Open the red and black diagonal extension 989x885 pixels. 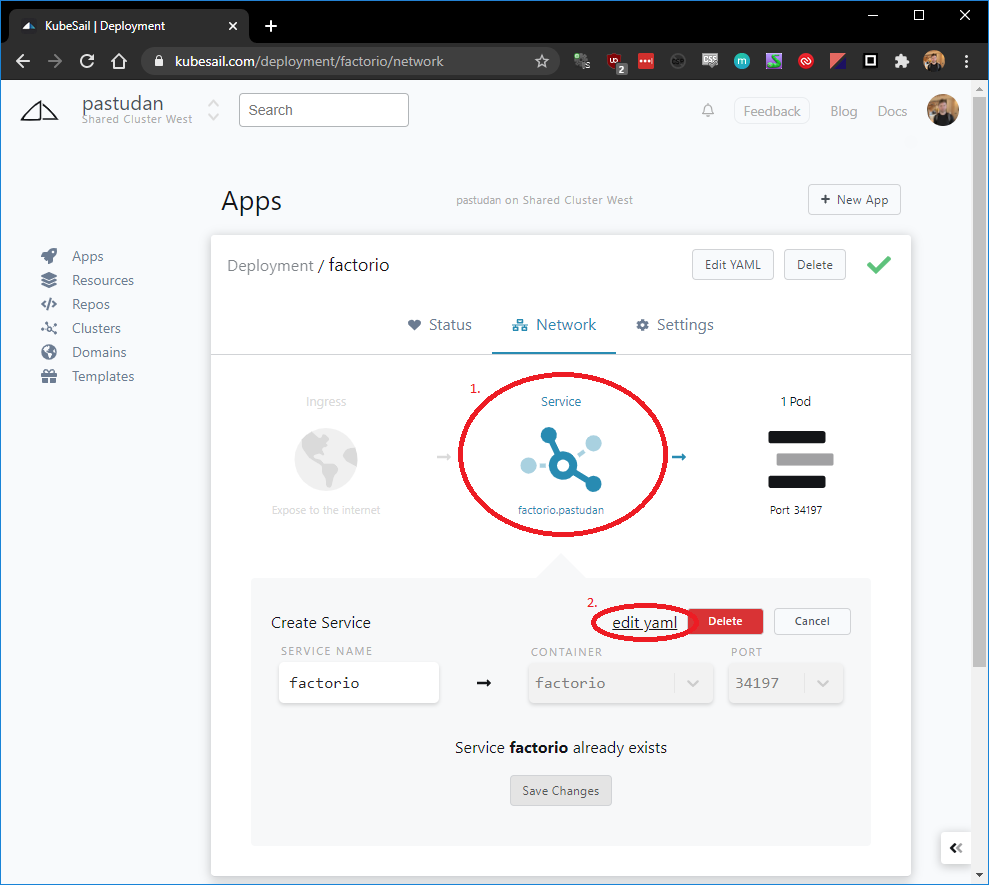[838, 61]
